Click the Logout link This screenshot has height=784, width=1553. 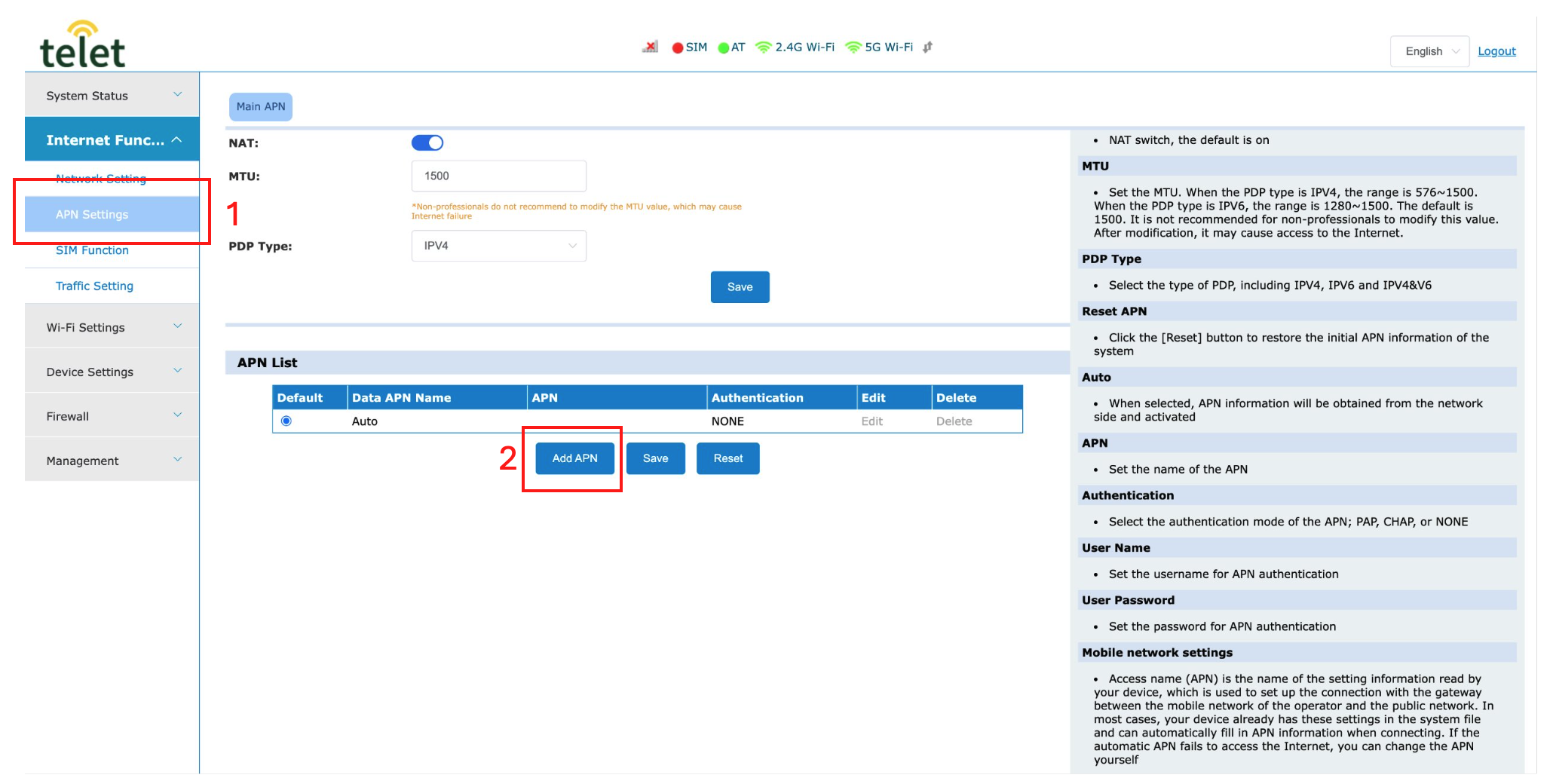(1496, 51)
